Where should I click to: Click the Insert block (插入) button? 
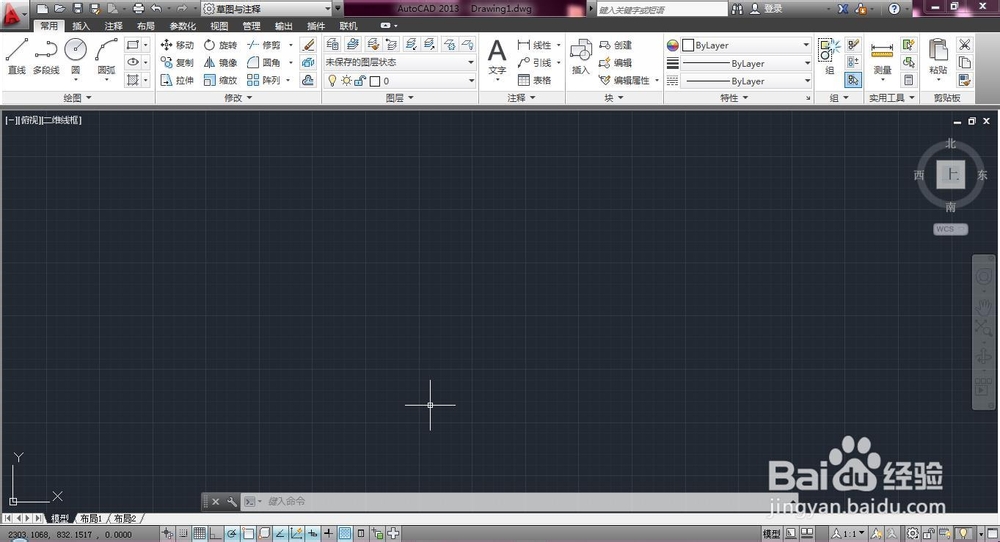(x=580, y=57)
